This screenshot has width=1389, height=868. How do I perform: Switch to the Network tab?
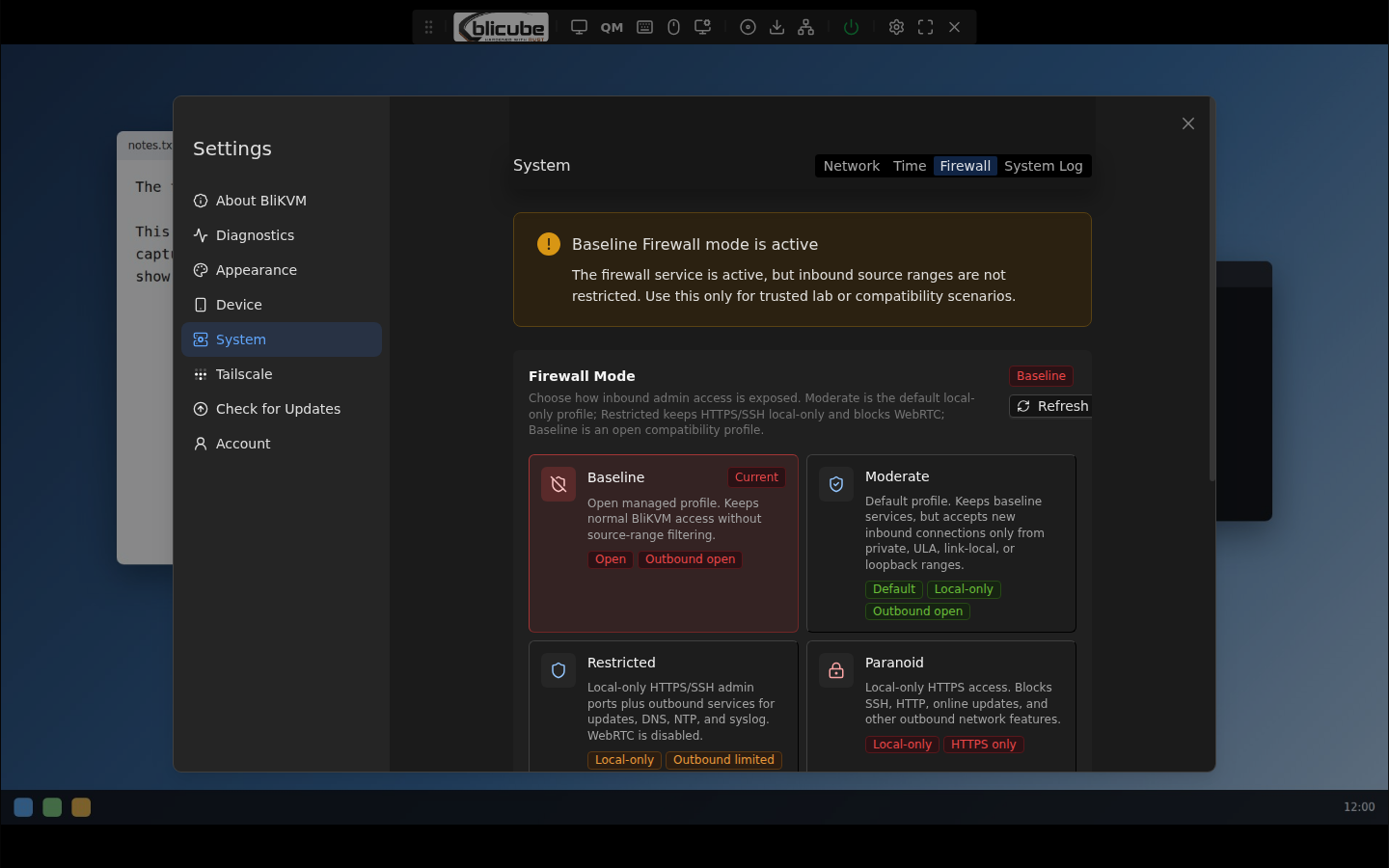pos(851,166)
